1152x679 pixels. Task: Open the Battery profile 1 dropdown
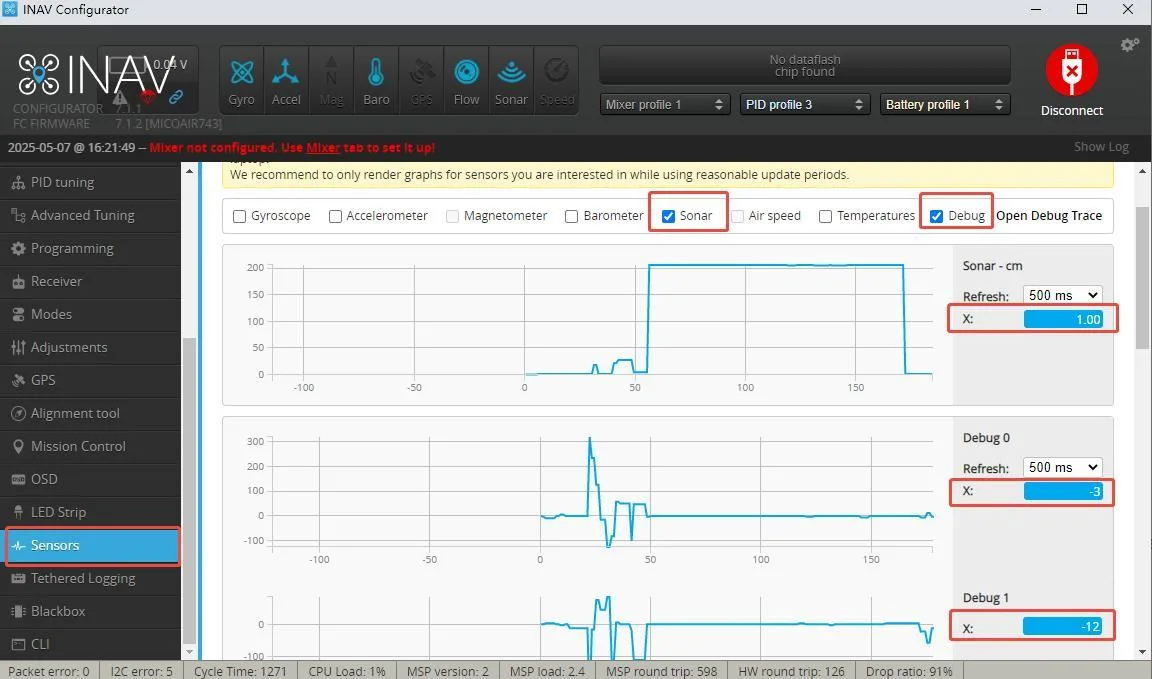[x=945, y=104]
